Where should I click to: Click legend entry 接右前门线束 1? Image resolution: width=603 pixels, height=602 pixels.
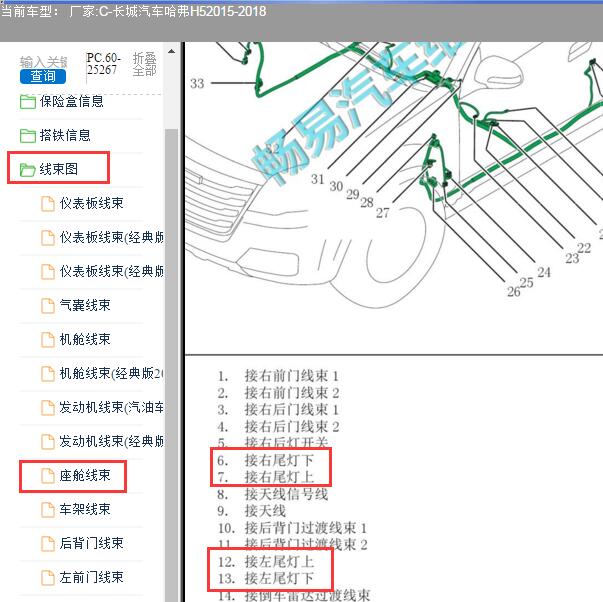pyautogui.click(x=292, y=376)
